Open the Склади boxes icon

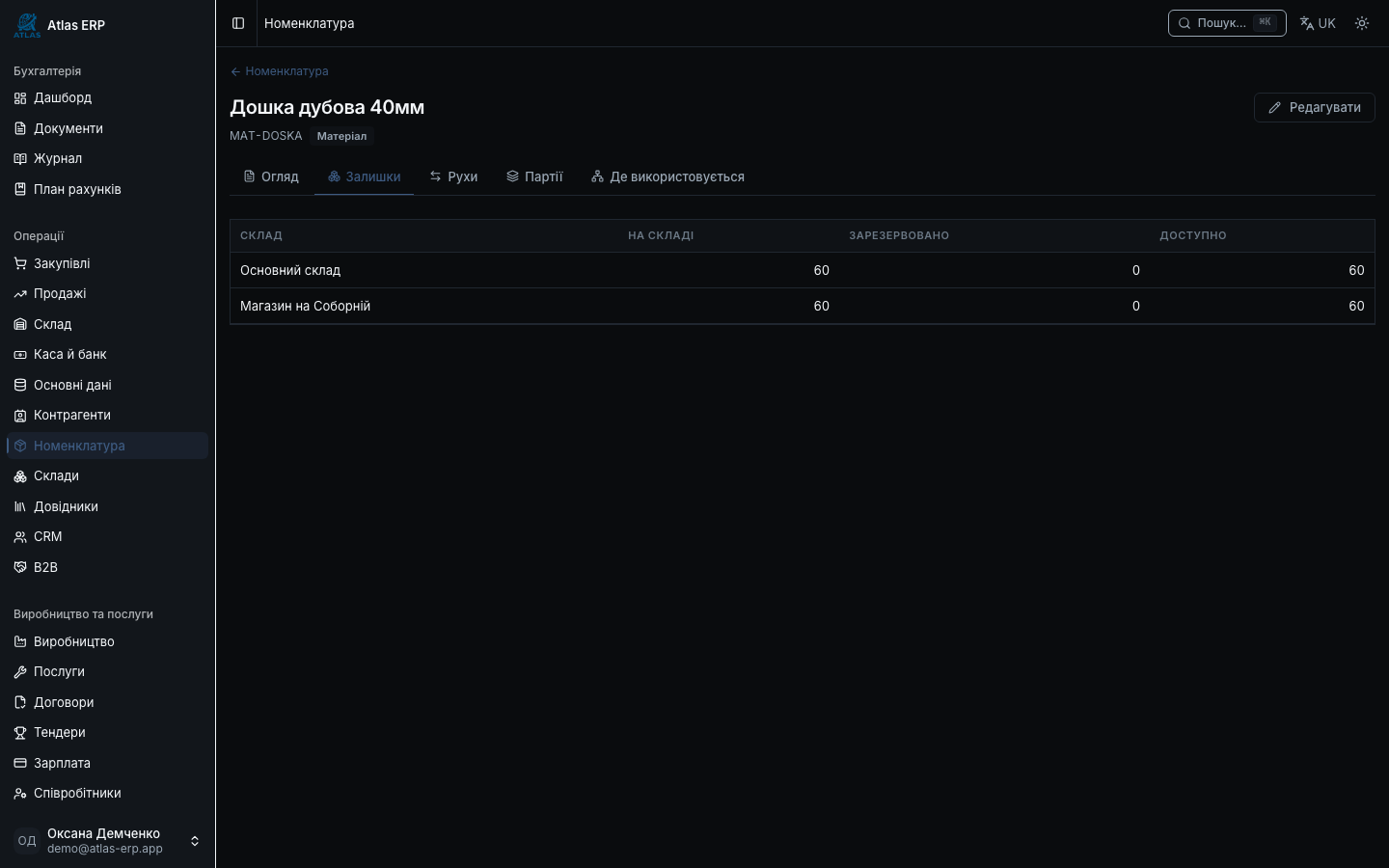pyautogui.click(x=20, y=476)
